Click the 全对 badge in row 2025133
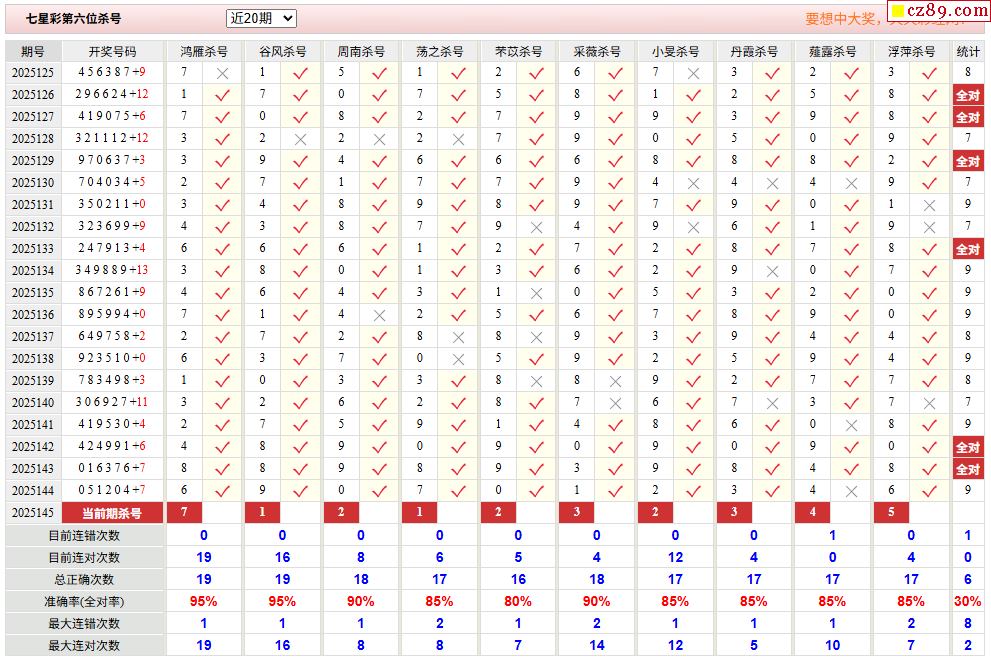The width and height of the screenshot is (991, 660). (968, 249)
